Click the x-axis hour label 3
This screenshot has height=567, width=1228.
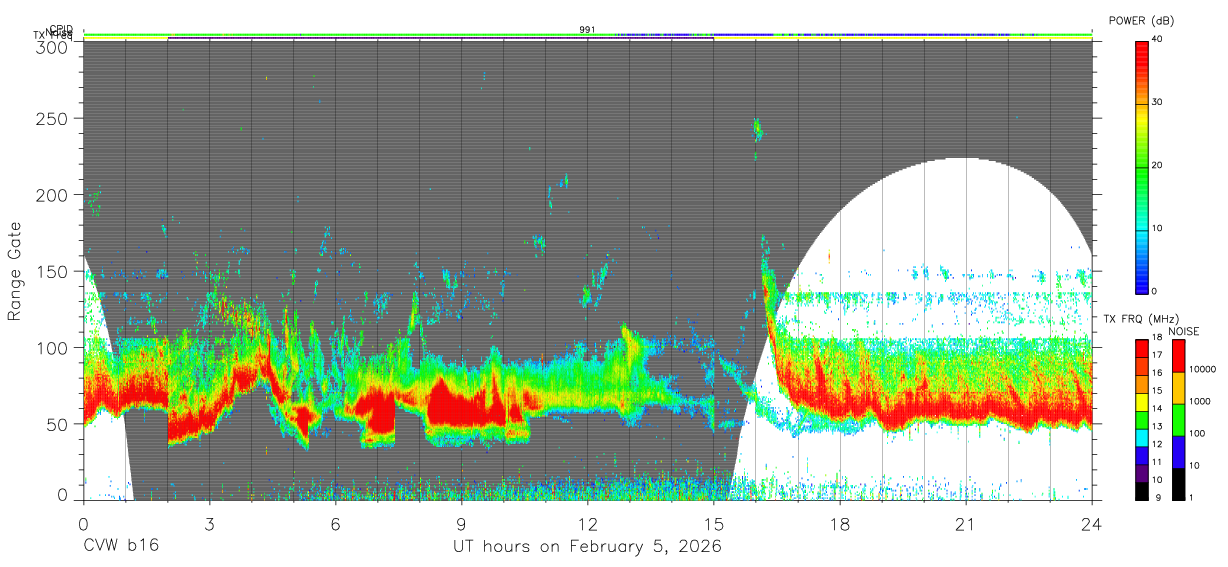point(210,523)
